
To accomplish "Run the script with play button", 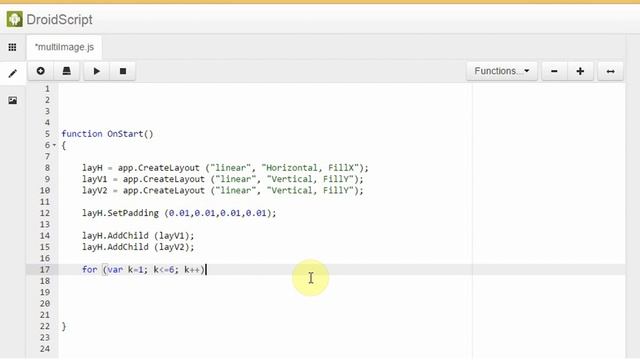I will pos(97,71).
